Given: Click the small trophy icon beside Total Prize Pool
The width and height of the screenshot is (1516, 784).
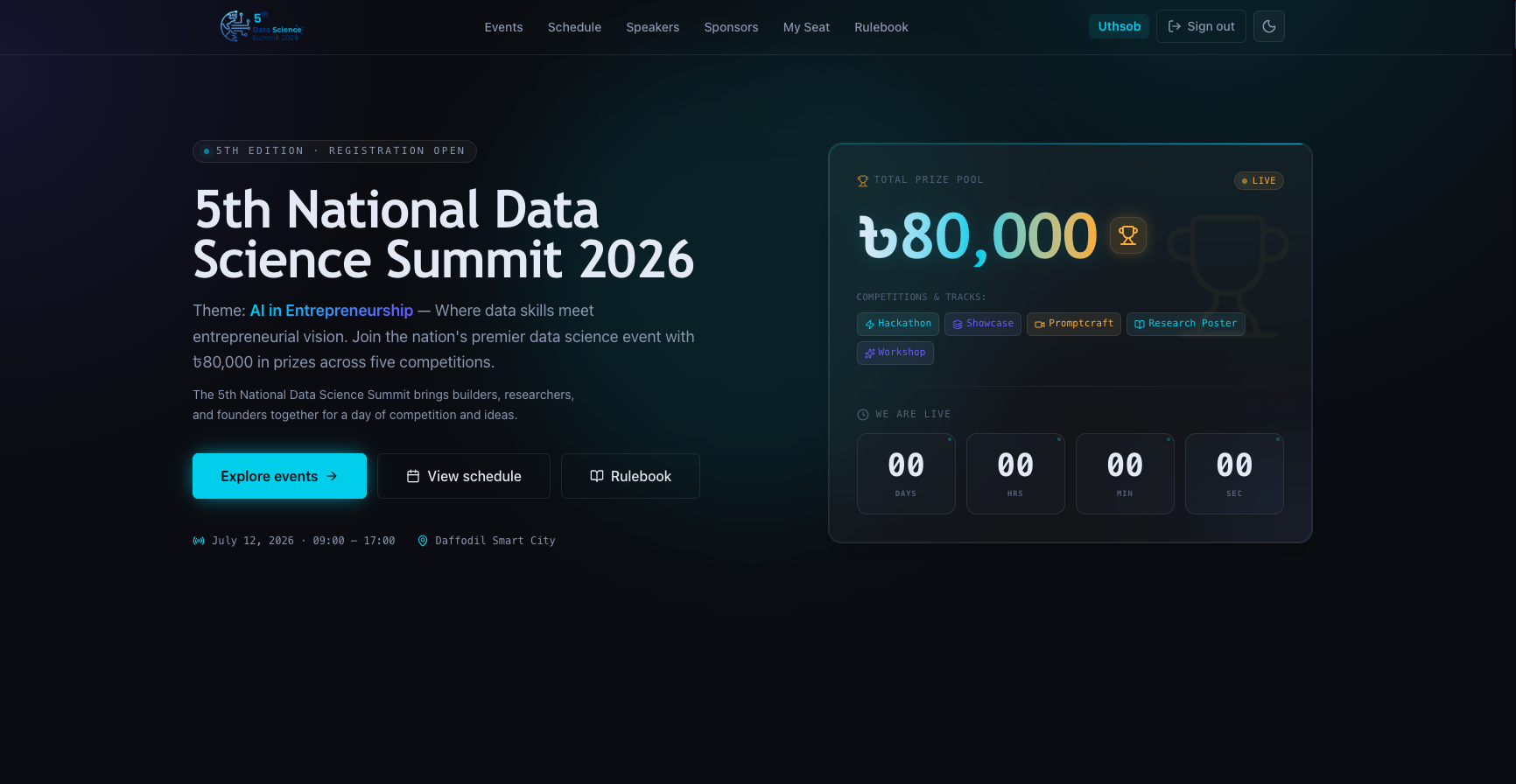Looking at the screenshot, I should coord(863,181).
